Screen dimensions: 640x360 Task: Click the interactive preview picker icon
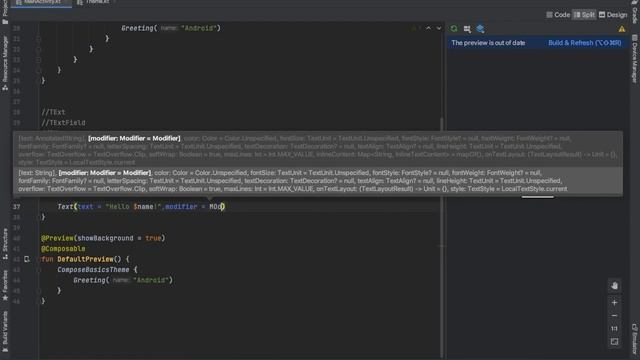tap(467, 29)
